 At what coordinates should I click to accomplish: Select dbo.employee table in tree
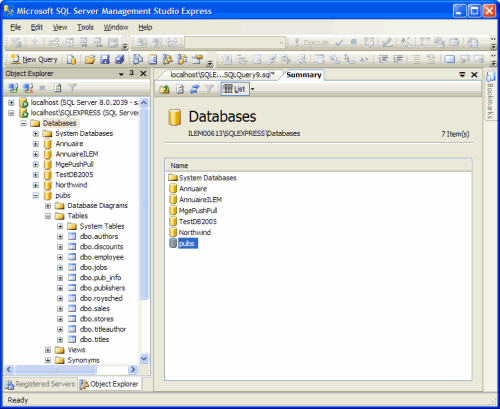(102, 257)
